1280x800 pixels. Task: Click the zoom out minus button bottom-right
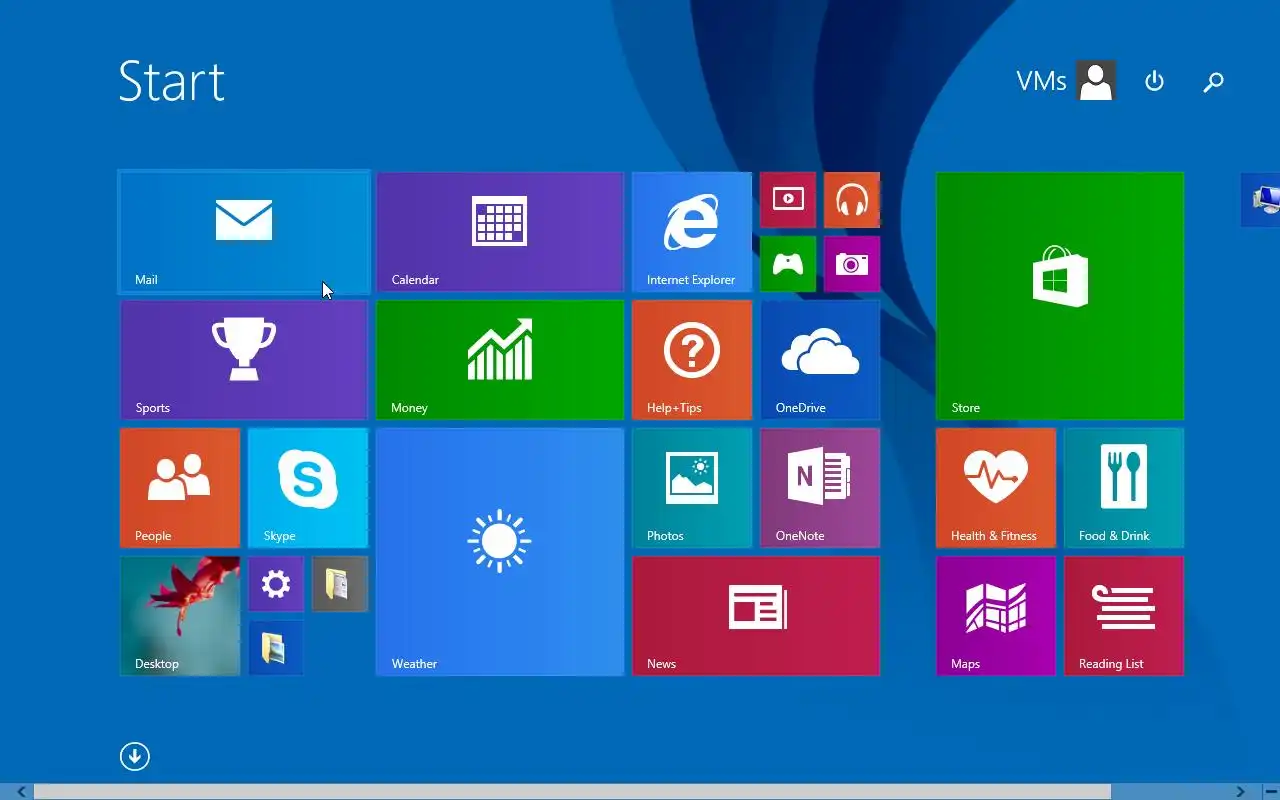[1271, 792]
